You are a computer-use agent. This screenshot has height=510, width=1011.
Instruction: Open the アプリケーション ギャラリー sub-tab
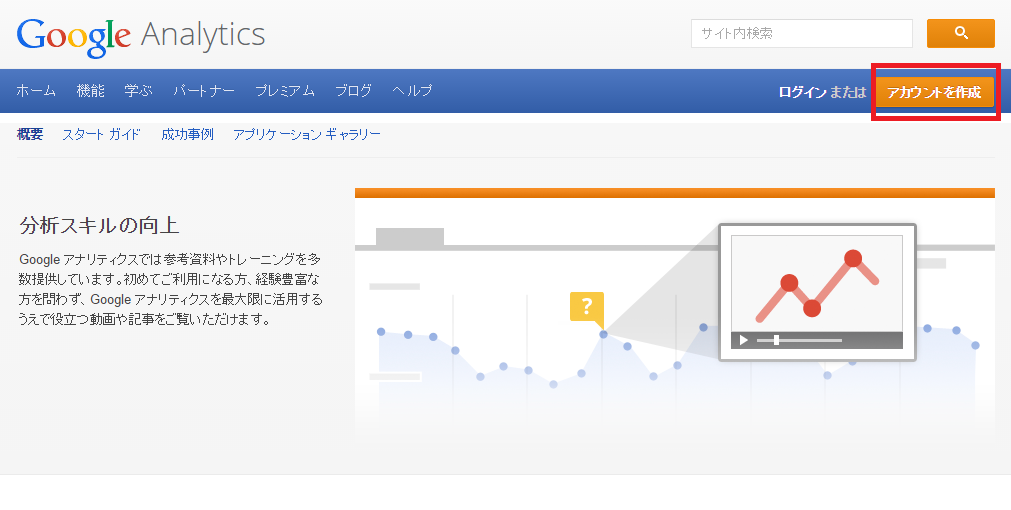tap(307, 134)
